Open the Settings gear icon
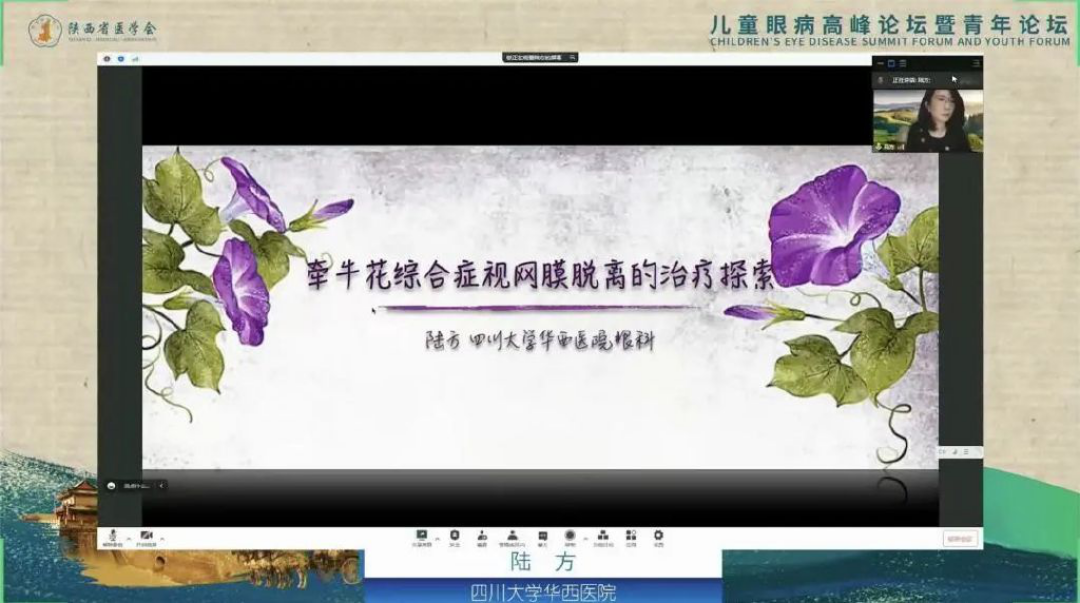This screenshot has height=603, width=1080. click(x=658, y=537)
